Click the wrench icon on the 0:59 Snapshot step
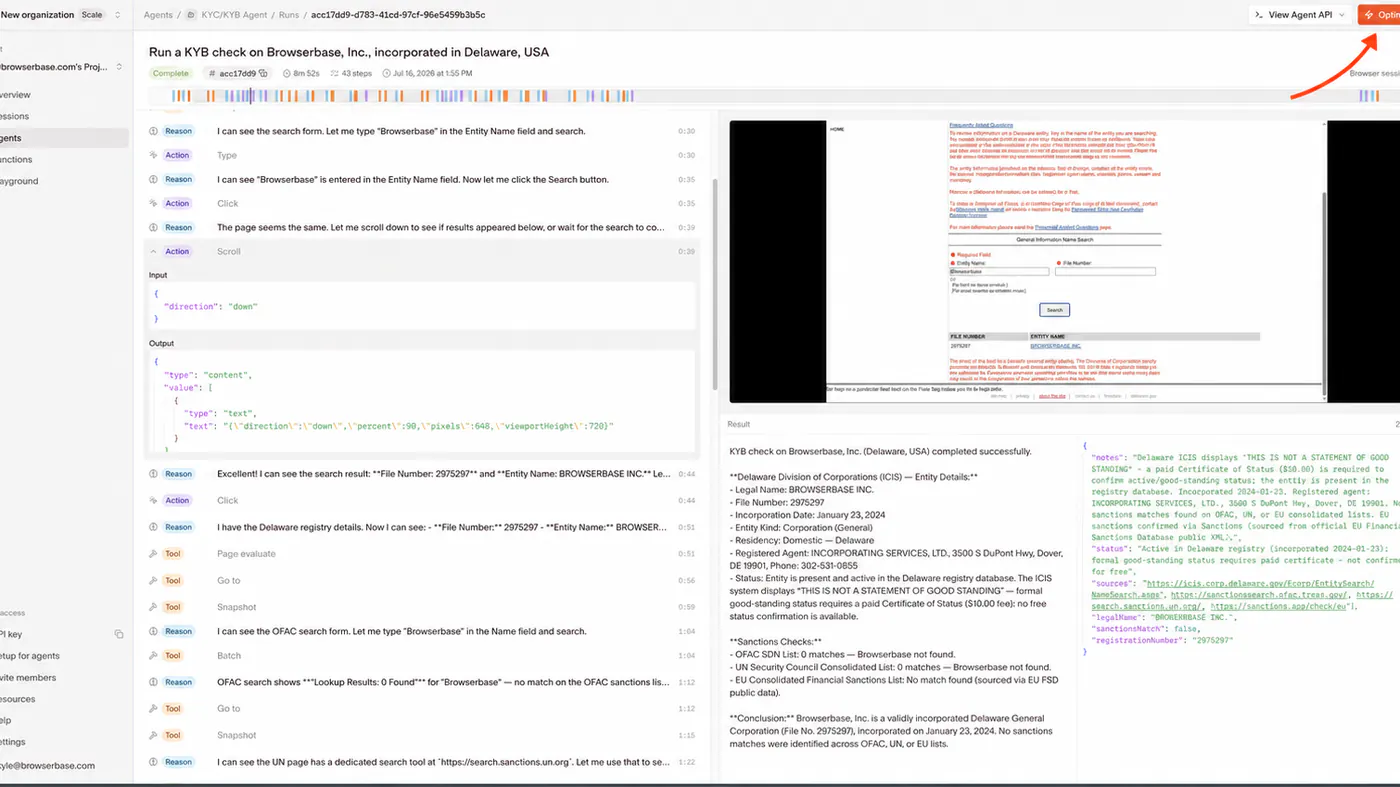This screenshot has width=1400, height=787. pos(154,607)
